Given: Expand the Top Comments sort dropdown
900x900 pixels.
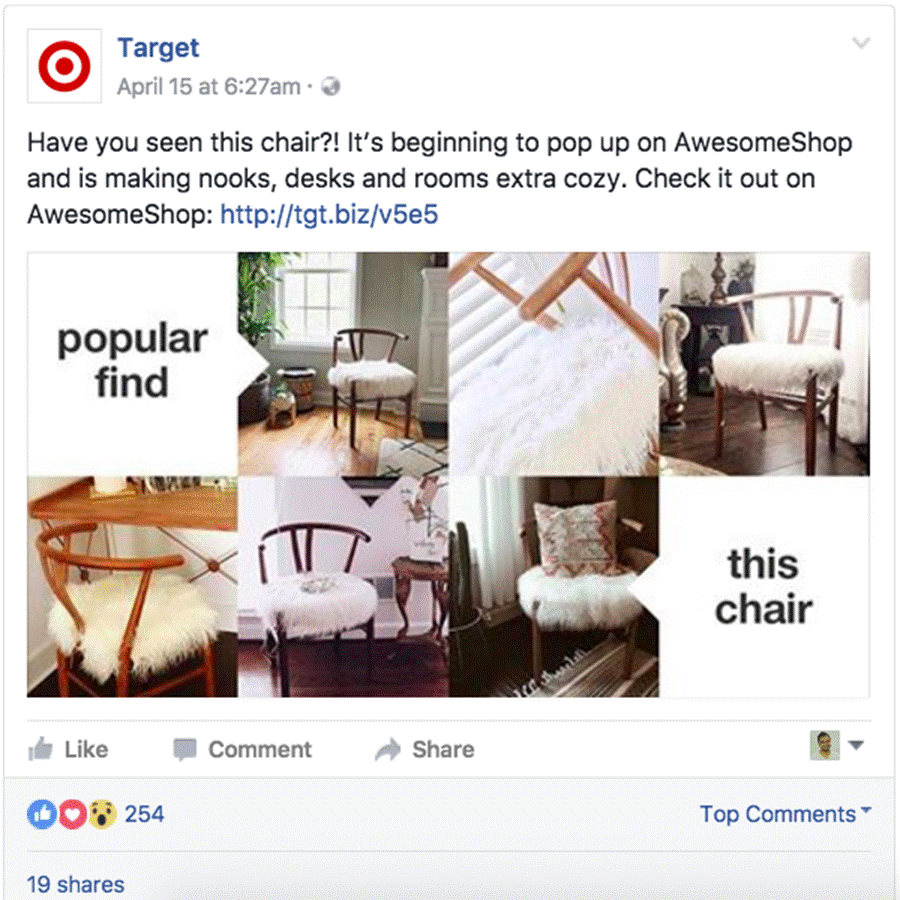Looking at the screenshot, I should [785, 814].
